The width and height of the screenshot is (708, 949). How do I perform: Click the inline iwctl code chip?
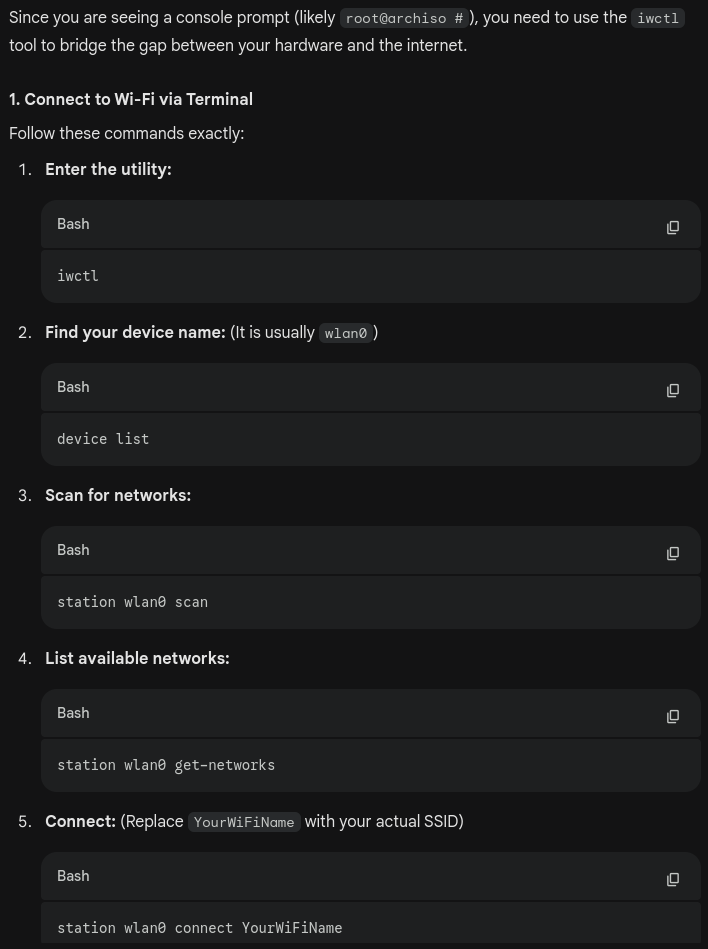[x=657, y=18]
